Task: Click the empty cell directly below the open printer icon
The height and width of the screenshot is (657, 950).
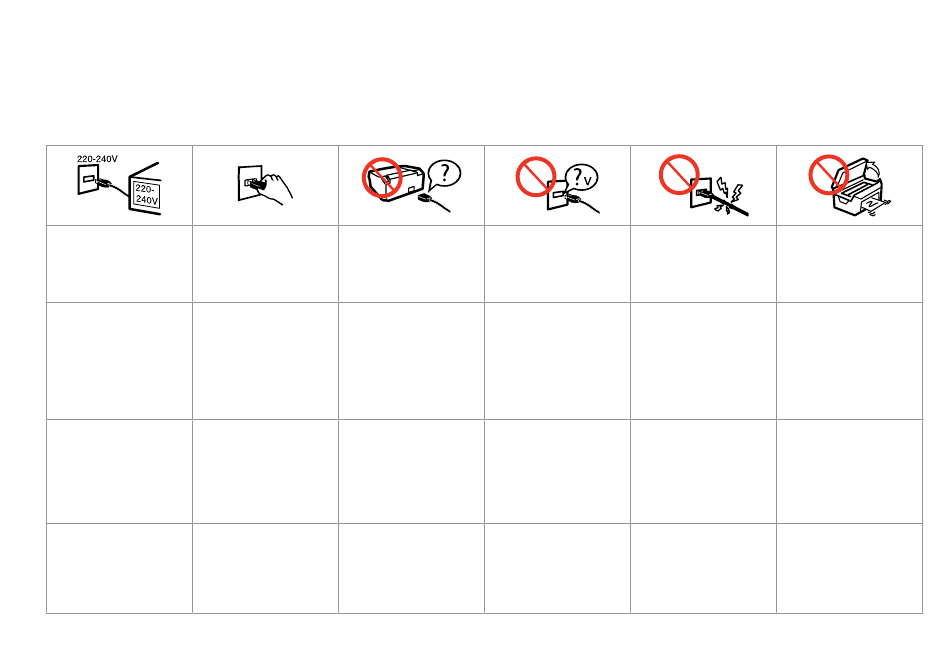Action: (x=849, y=264)
